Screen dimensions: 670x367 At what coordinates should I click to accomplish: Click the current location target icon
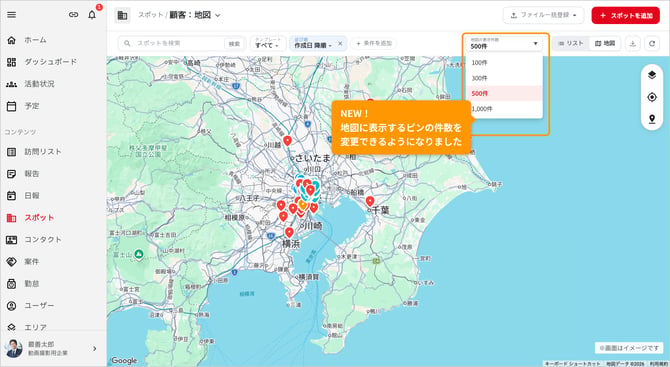pos(652,97)
